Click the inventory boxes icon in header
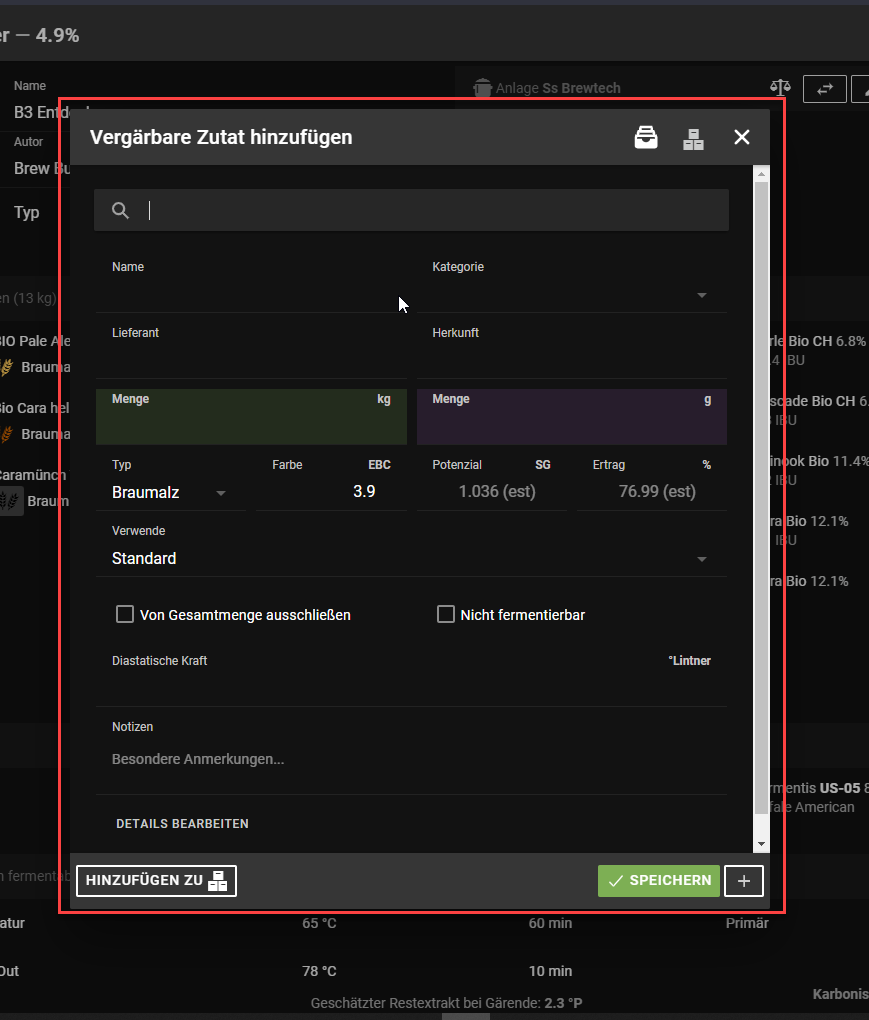Viewport: 869px width, 1020px height. tap(694, 138)
